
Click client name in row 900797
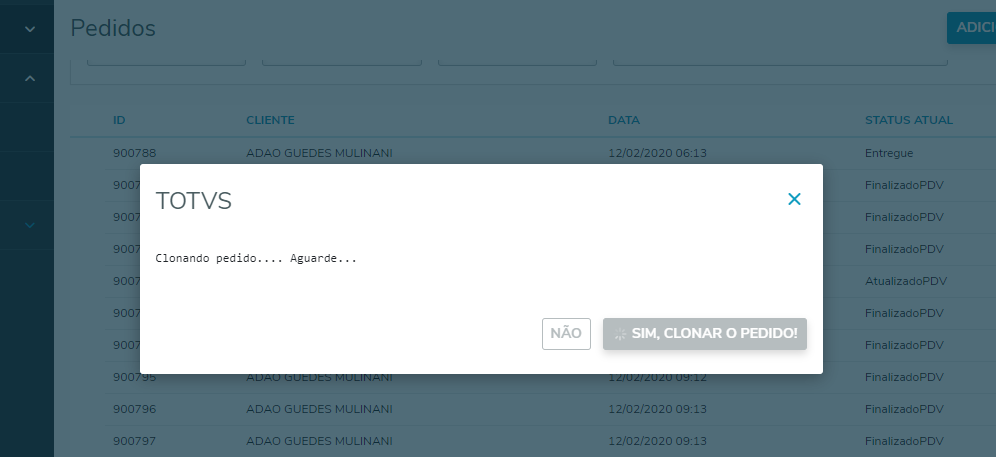click(320, 441)
